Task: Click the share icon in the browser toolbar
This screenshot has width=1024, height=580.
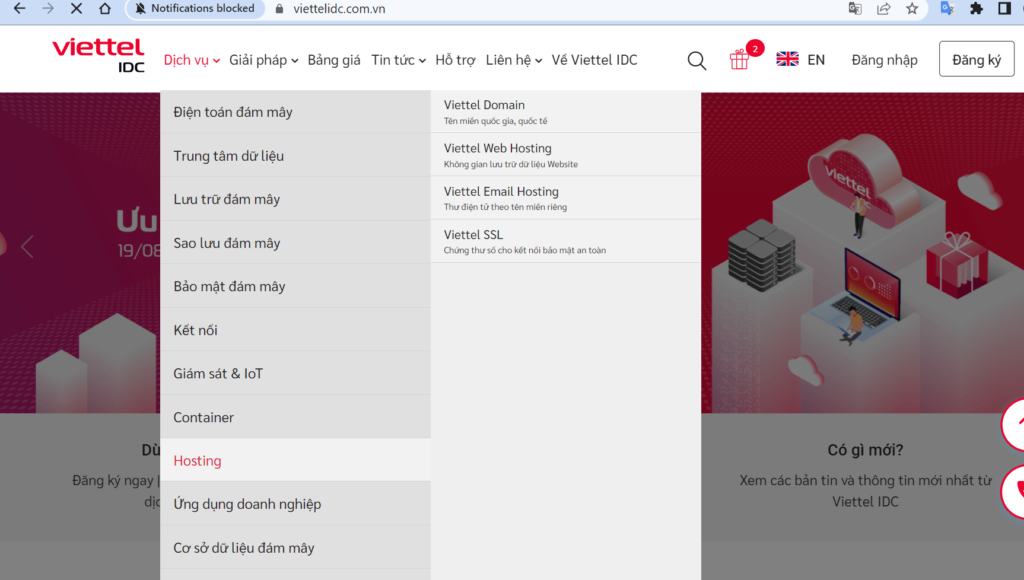Action: [x=883, y=10]
